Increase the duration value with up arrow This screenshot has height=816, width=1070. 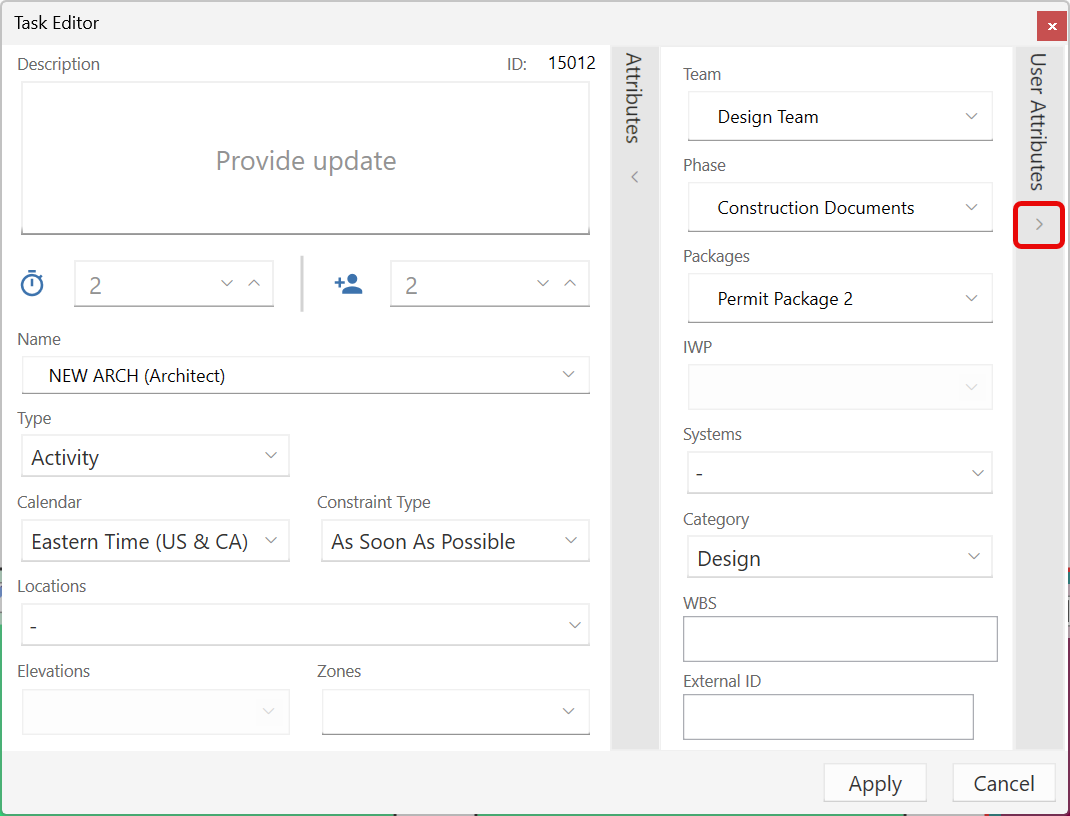(x=255, y=283)
